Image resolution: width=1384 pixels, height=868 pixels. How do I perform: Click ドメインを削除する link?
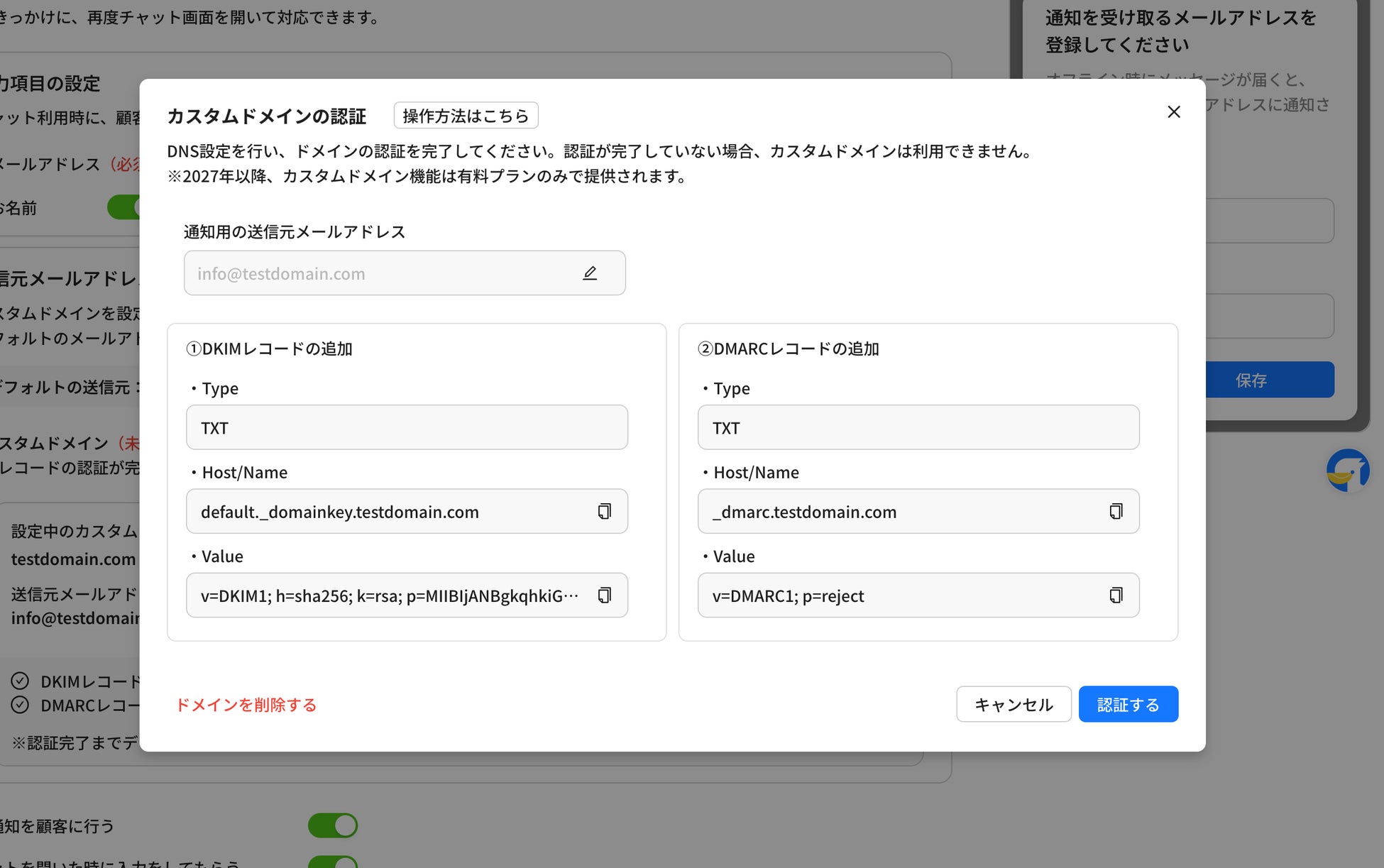(x=246, y=705)
